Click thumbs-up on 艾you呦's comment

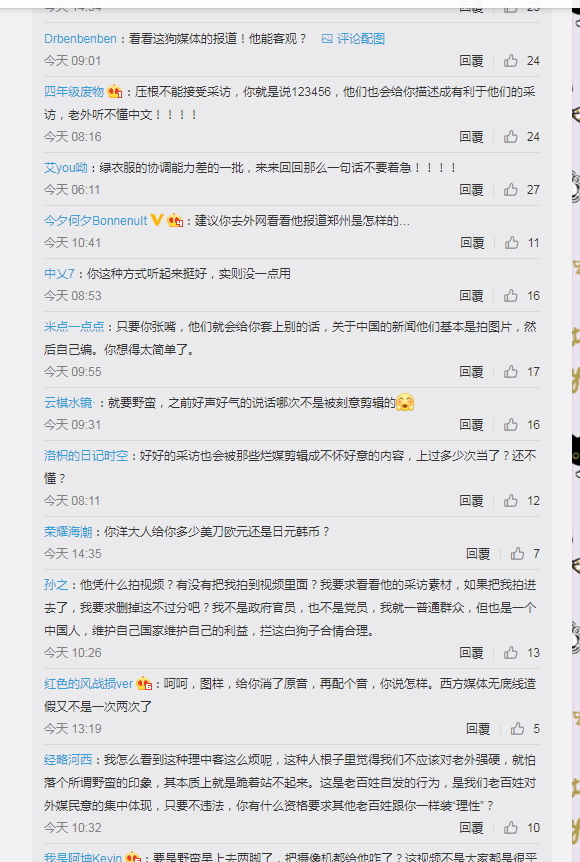tap(511, 190)
